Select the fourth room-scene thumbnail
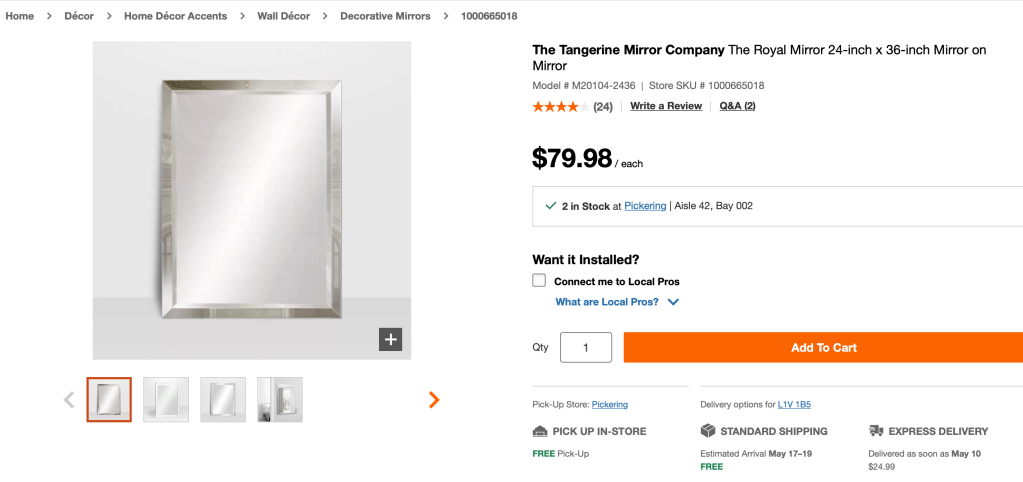 point(280,400)
